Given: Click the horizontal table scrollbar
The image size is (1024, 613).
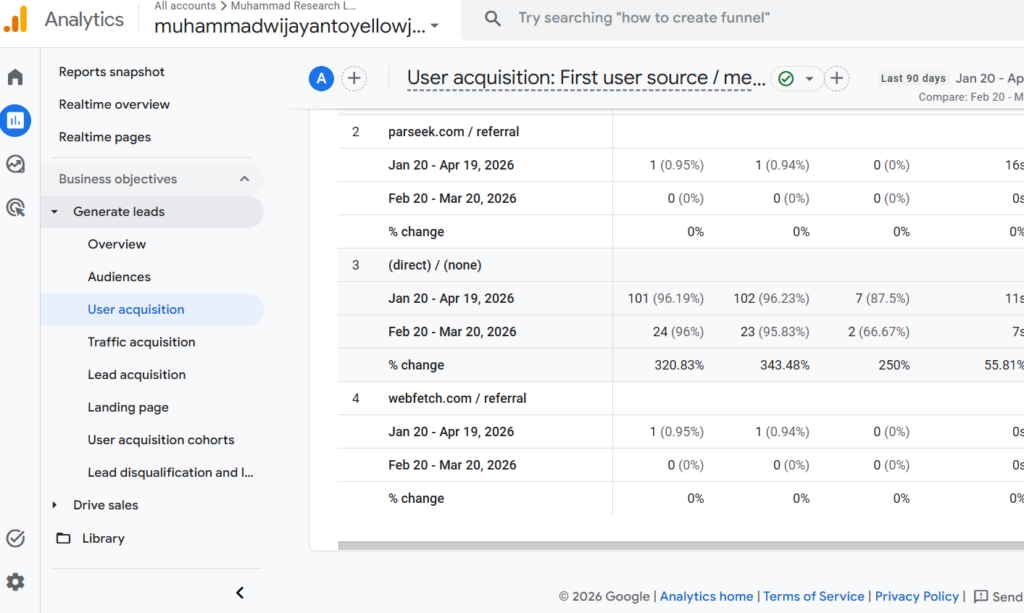Looking at the screenshot, I should pos(680,545).
